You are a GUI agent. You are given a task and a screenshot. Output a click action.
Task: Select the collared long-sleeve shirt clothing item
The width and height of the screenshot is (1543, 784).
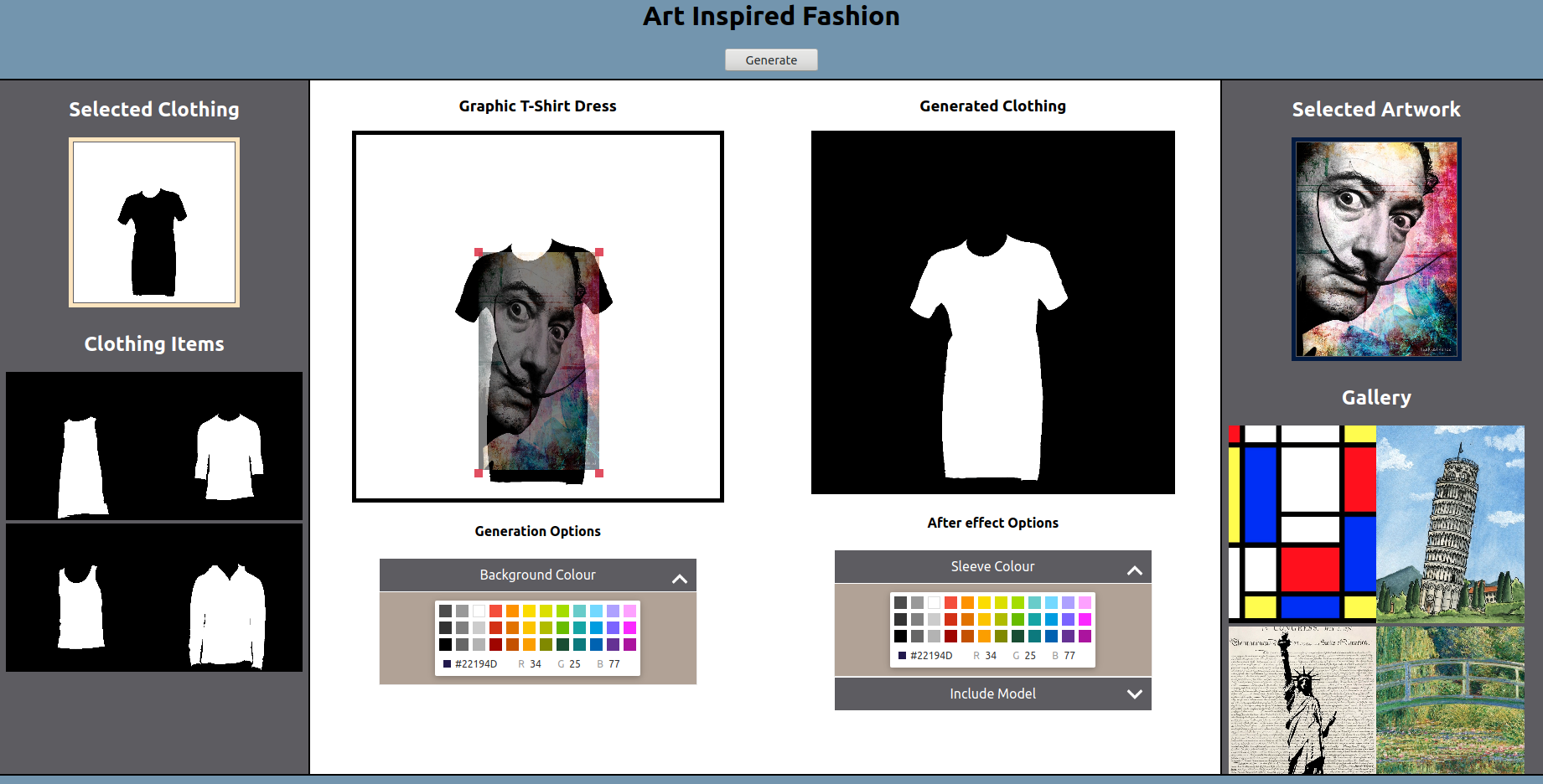click(x=227, y=616)
